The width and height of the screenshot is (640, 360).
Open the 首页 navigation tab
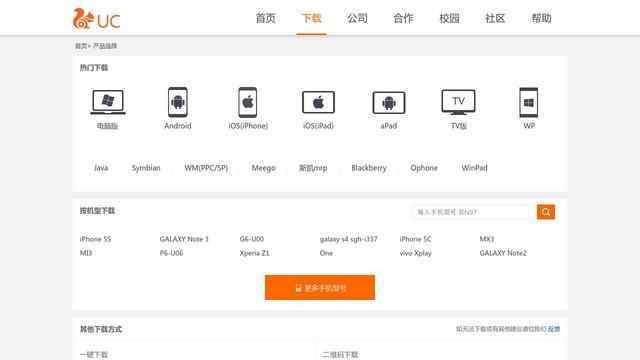coord(266,18)
